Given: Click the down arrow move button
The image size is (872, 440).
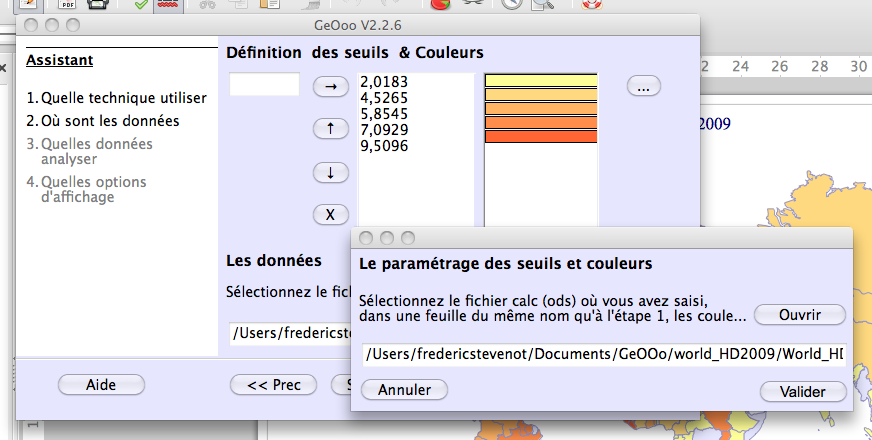Looking at the screenshot, I should pos(331,172).
